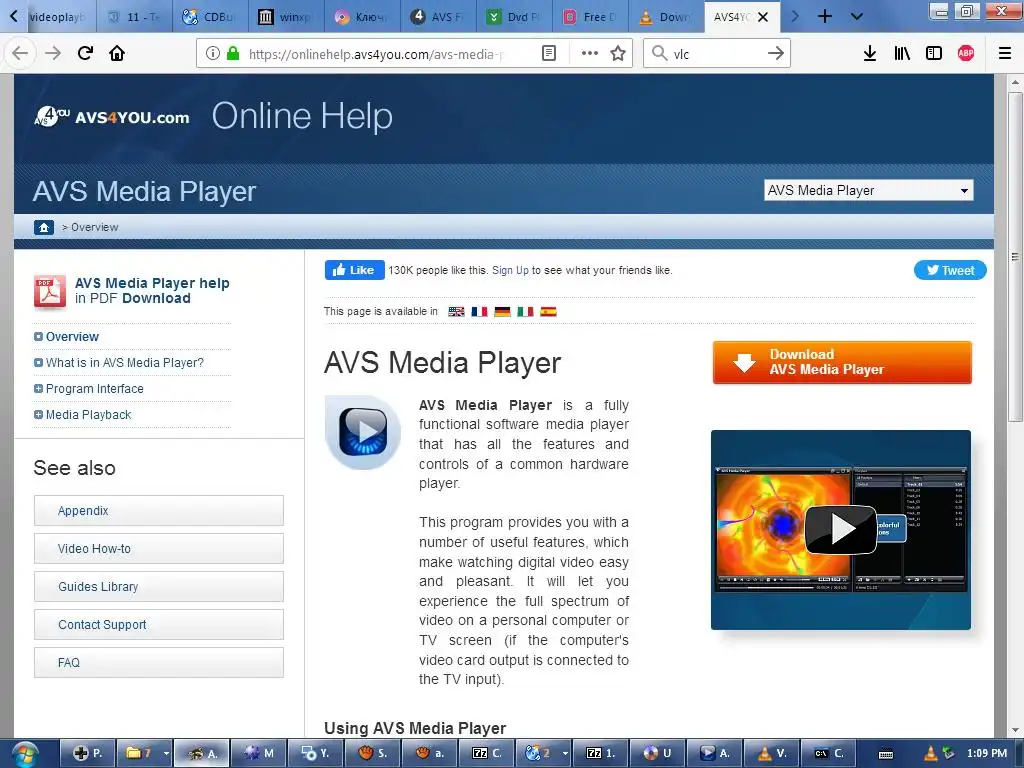Image resolution: width=1024 pixels, height=768 pixels.
Task: Open the command prompt taskbar item
Action: click(828, 754)
